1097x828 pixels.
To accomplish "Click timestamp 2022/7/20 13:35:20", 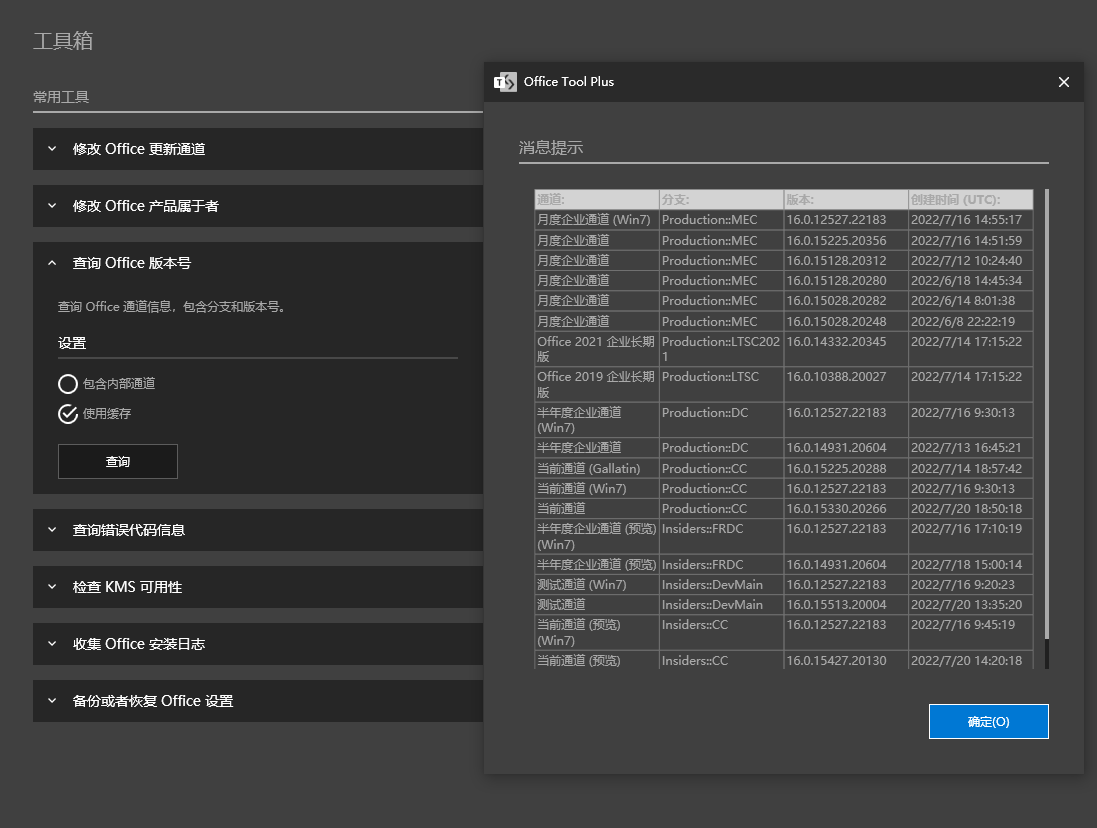I will click(971, 605).
